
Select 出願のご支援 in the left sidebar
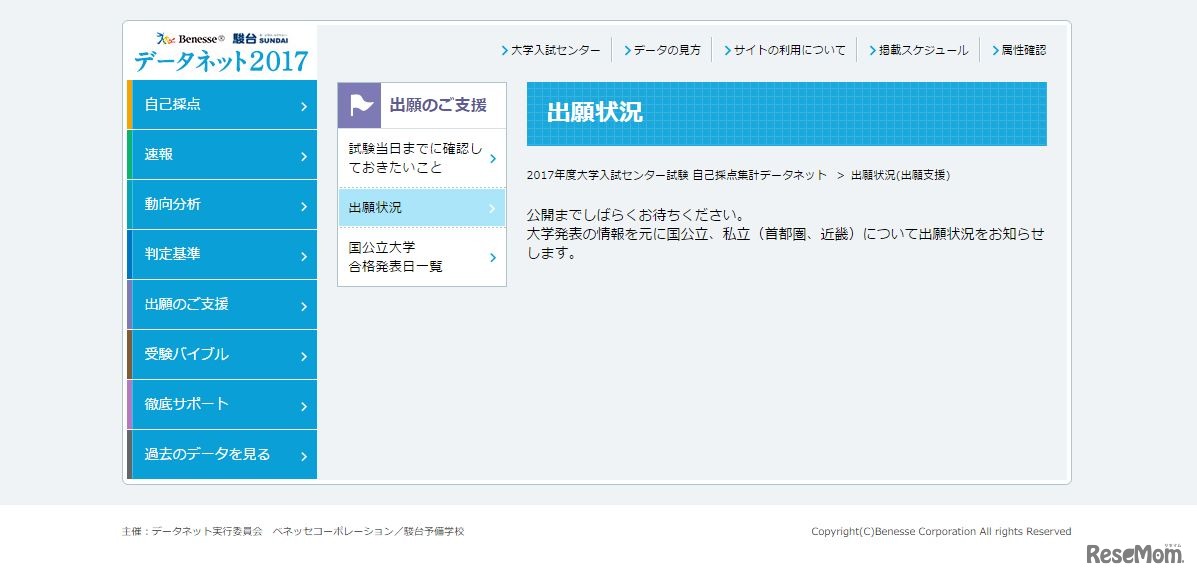coord(223,305)
